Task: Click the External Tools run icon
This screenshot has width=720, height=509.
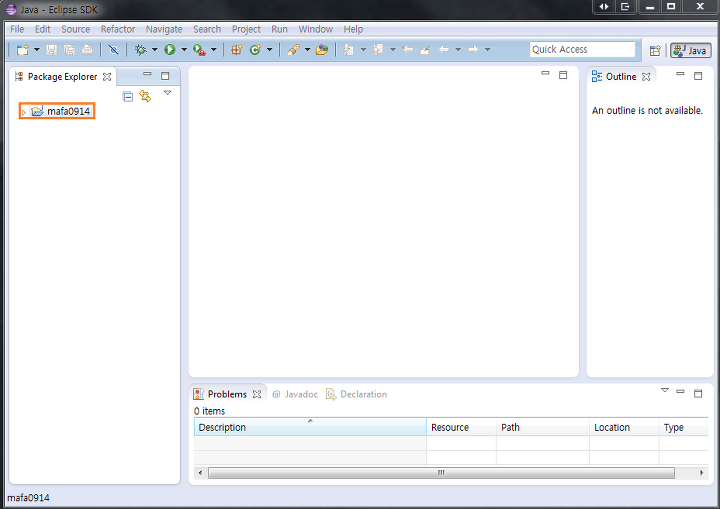Action: [199, 50]
